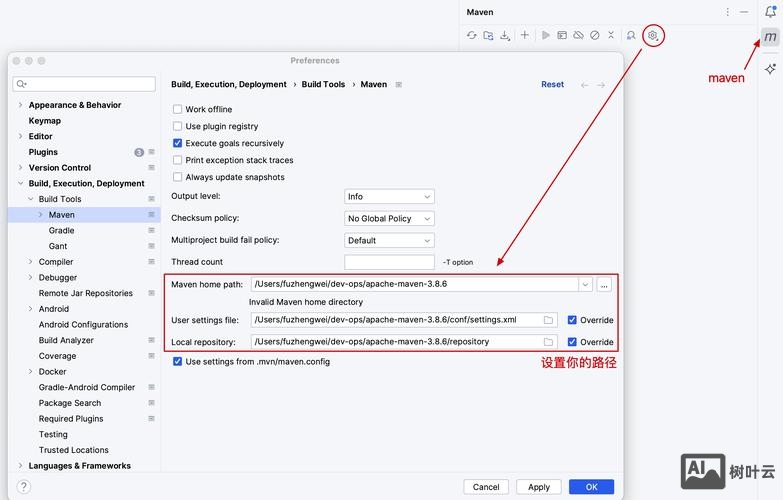Toggle Maven offline mode cloud icon
The height and width of the screenshot is (500, 783).
(578, 35)
